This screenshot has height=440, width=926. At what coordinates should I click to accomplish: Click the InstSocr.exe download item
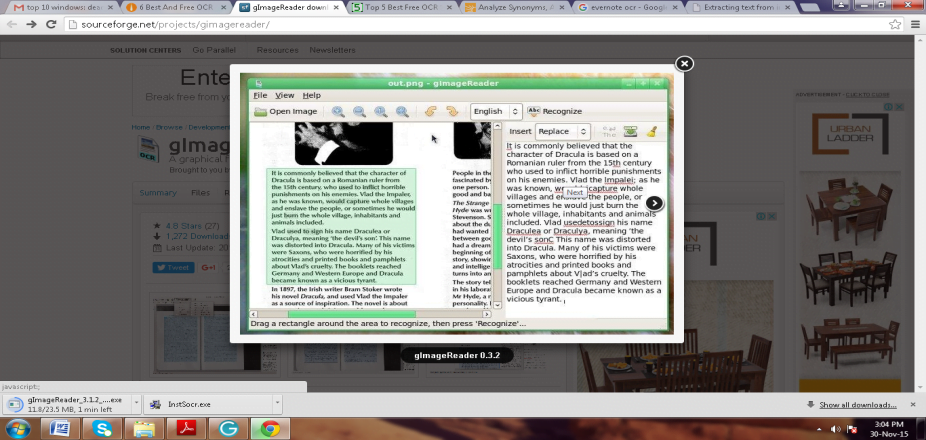[208, 404]
